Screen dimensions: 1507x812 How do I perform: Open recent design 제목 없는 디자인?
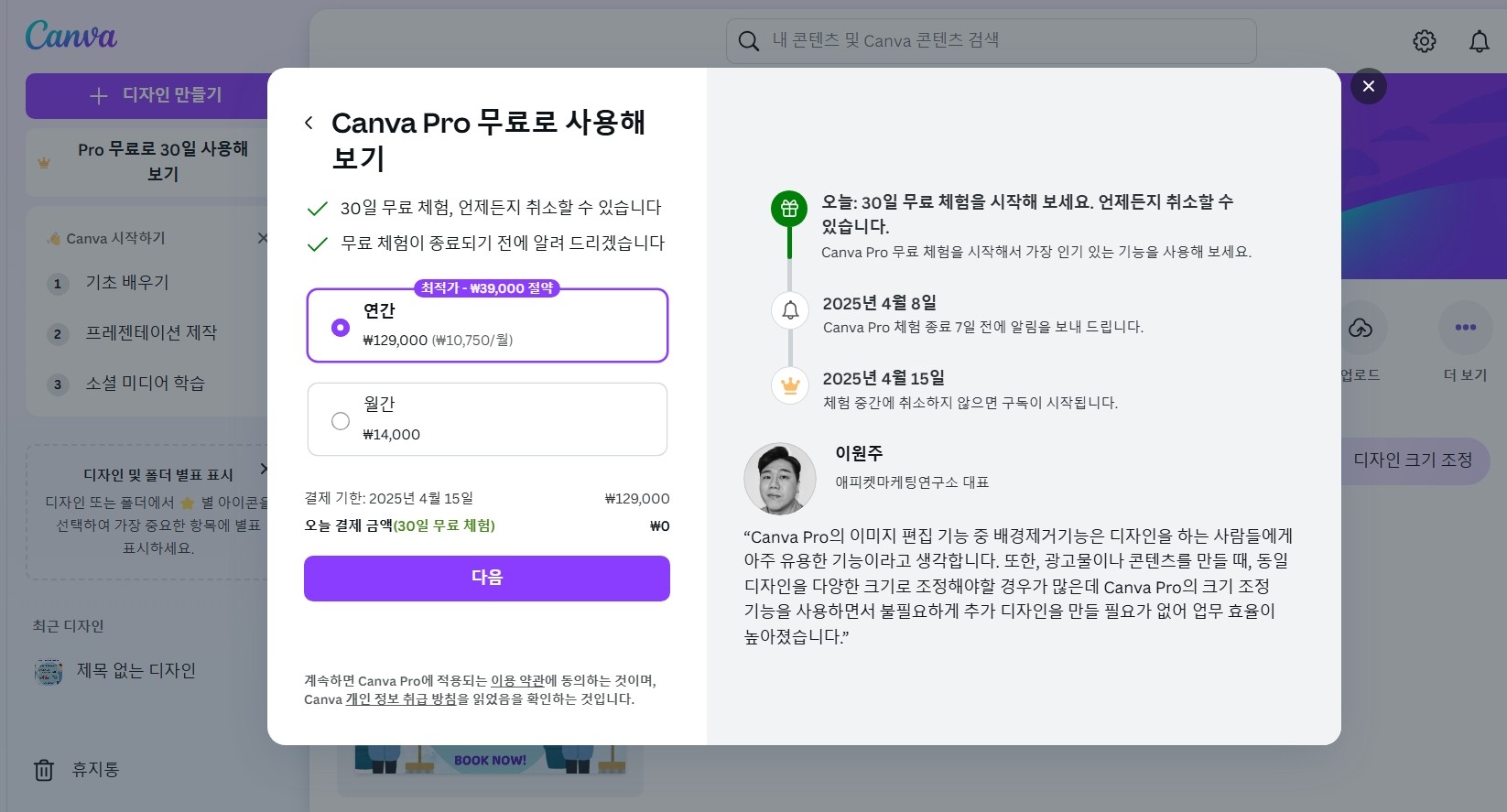[136, 671]
